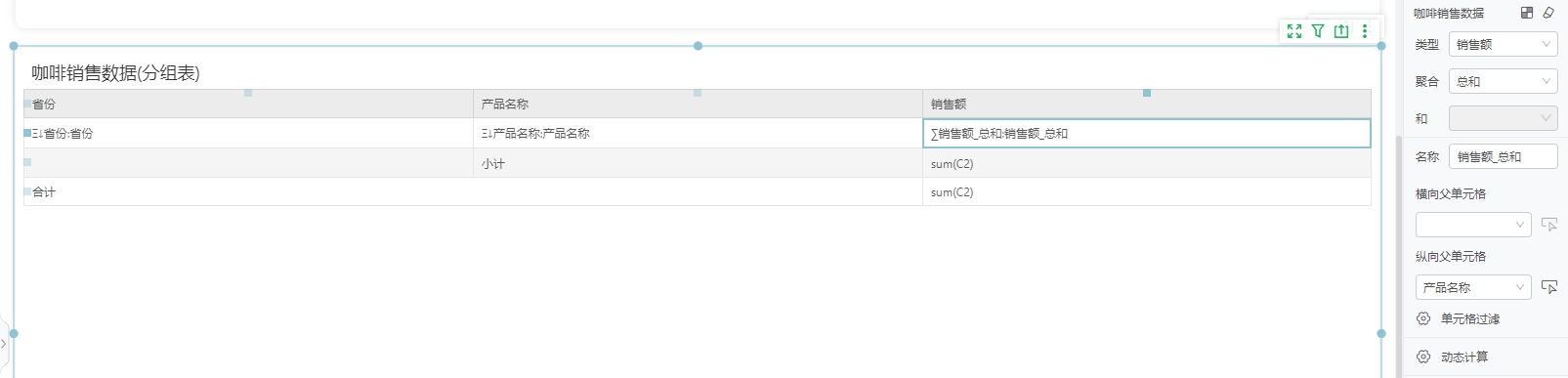Viewport: 1568px width, 378px height.
Task: Click cell picker icon for 横向父单元格
Action: (x=1549, y=225)
